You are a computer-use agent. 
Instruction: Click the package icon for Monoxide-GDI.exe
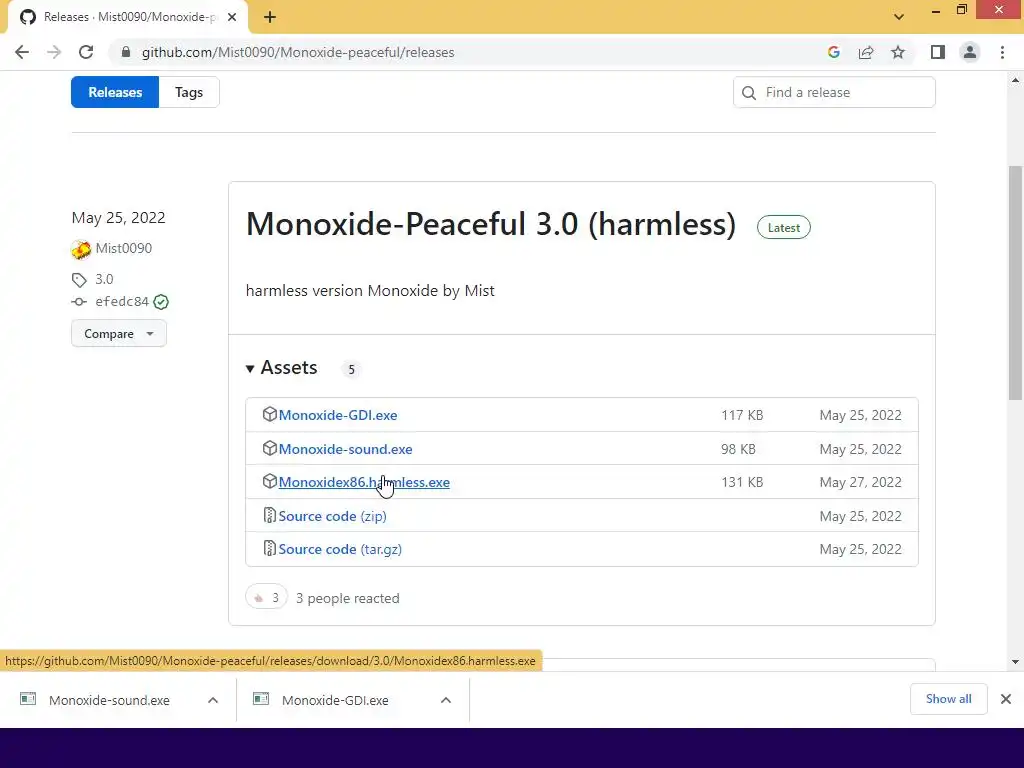(x=269, y=414)
